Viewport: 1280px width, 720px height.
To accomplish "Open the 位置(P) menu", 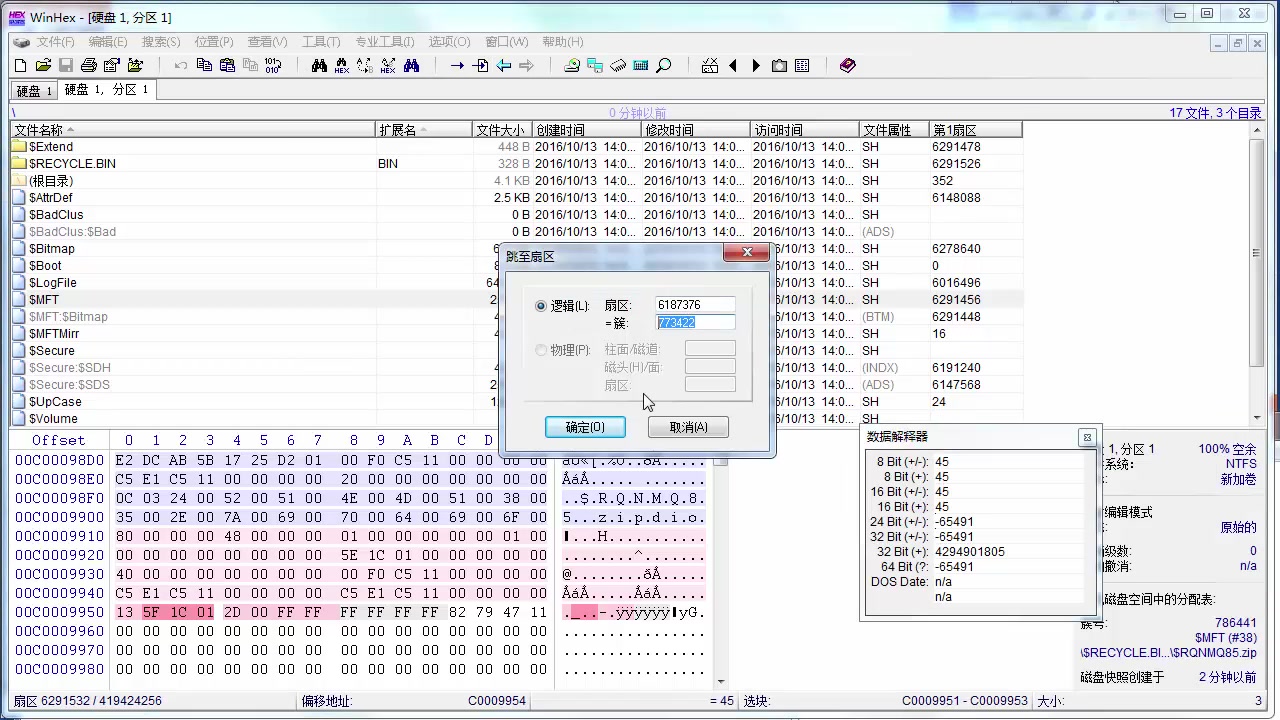I will (214, 42).
